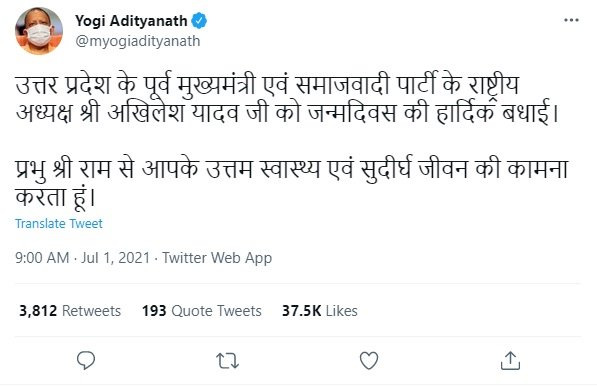
Task: Visit the @myogiadityanath handle
Action: [137, 41]
